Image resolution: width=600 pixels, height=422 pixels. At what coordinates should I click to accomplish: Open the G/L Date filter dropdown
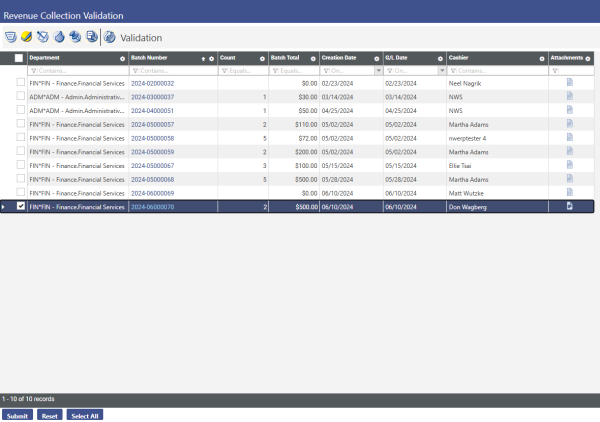click(442, 70)
